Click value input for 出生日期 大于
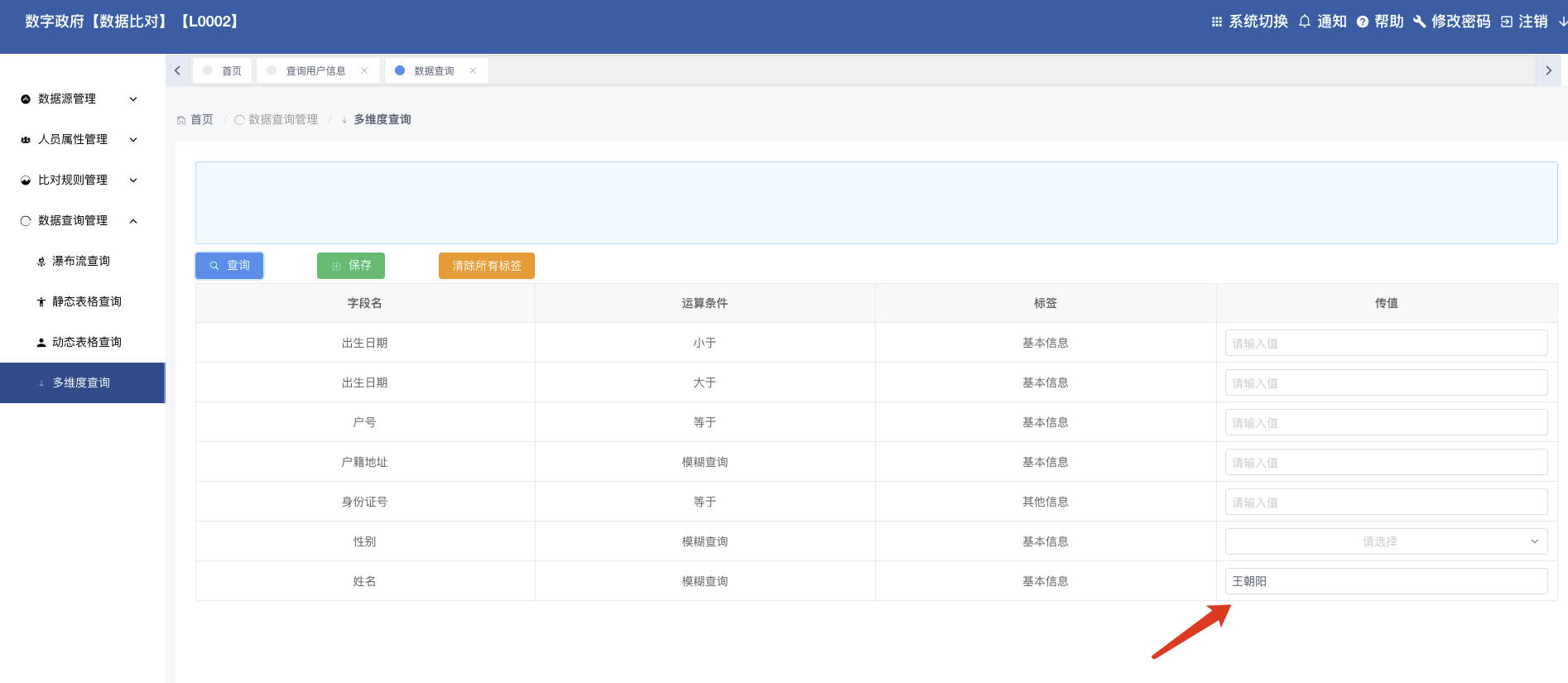1568x683 pixels. (1386, 382)
